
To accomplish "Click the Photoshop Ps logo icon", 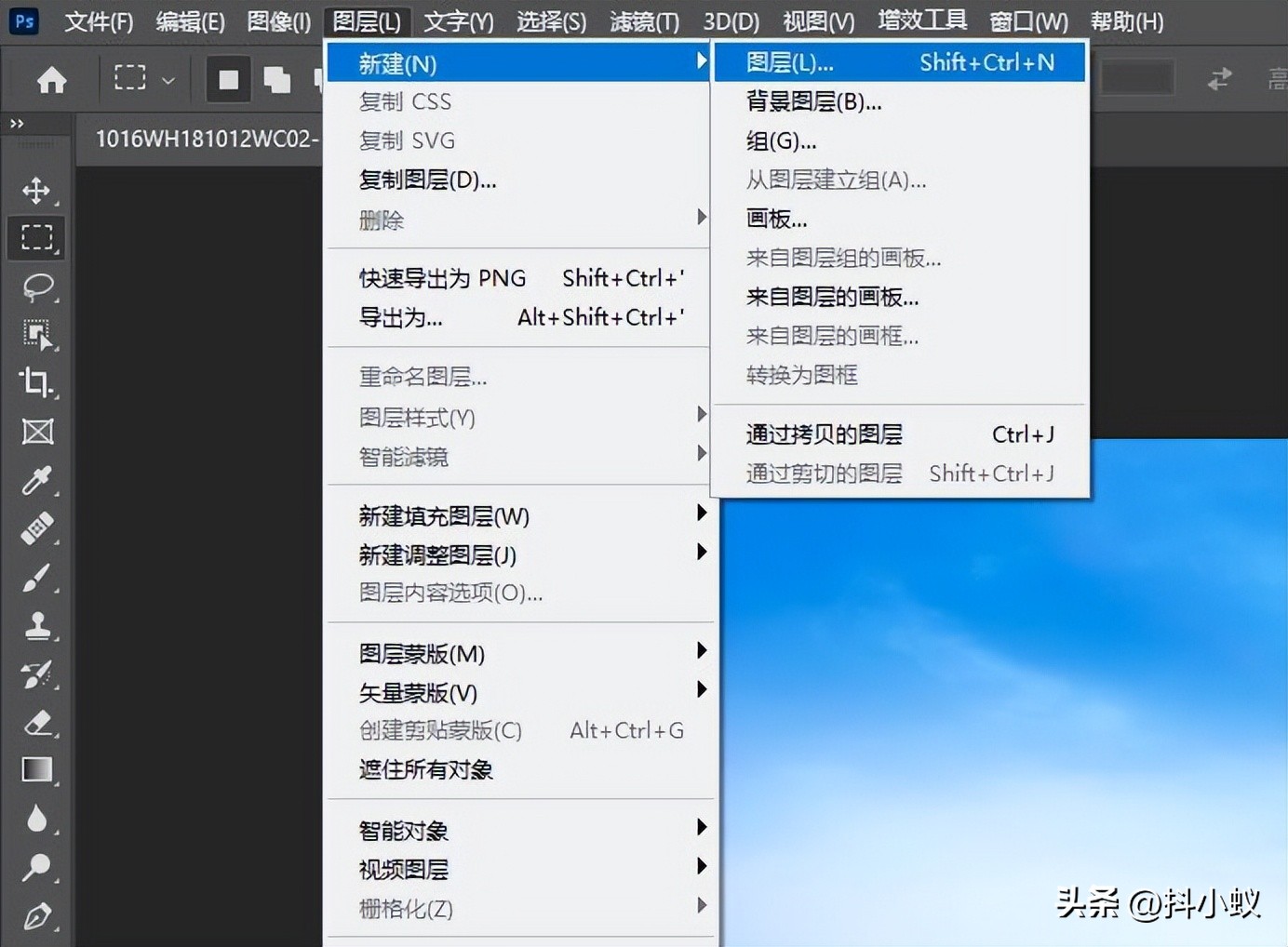I will click(x=23, y=20).
